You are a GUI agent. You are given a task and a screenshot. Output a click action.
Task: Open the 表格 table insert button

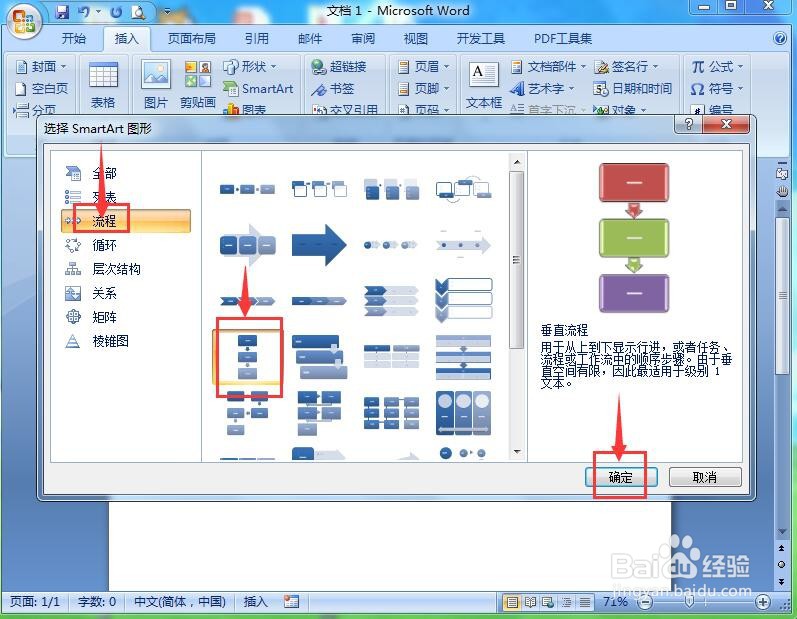[103, 84]
